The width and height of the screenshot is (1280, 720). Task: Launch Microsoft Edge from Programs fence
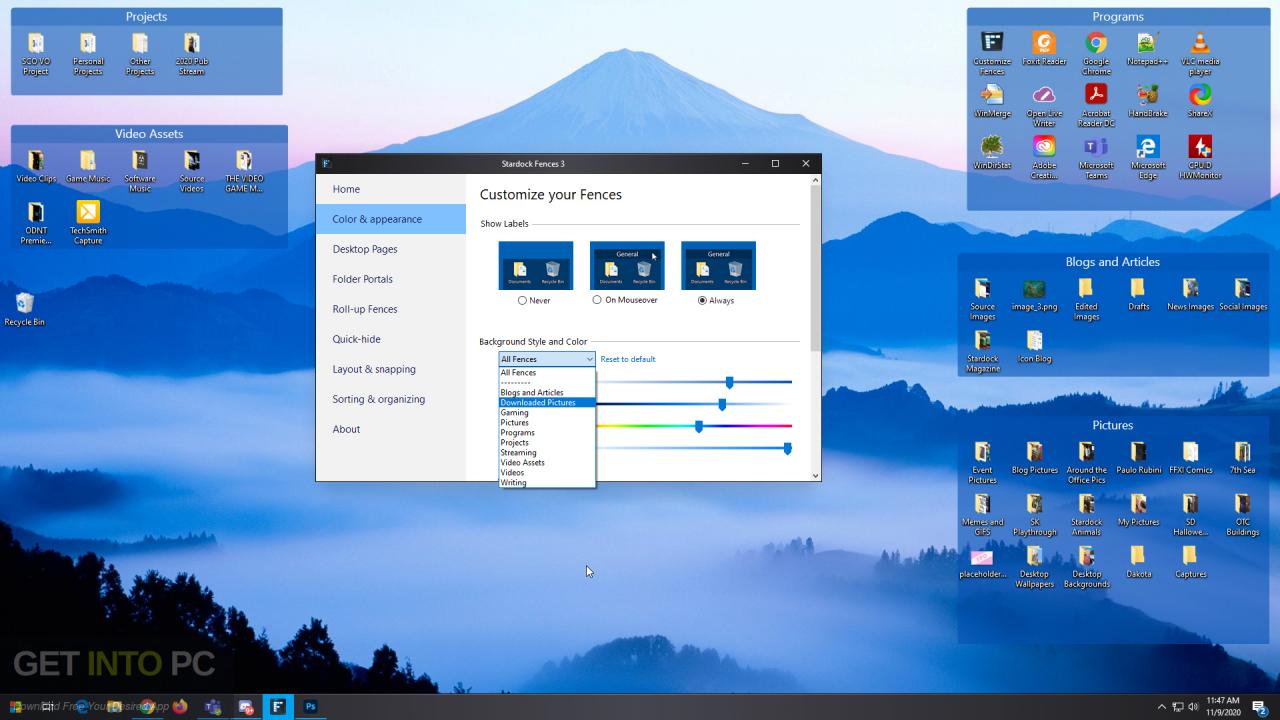(x=1148, y=146)
